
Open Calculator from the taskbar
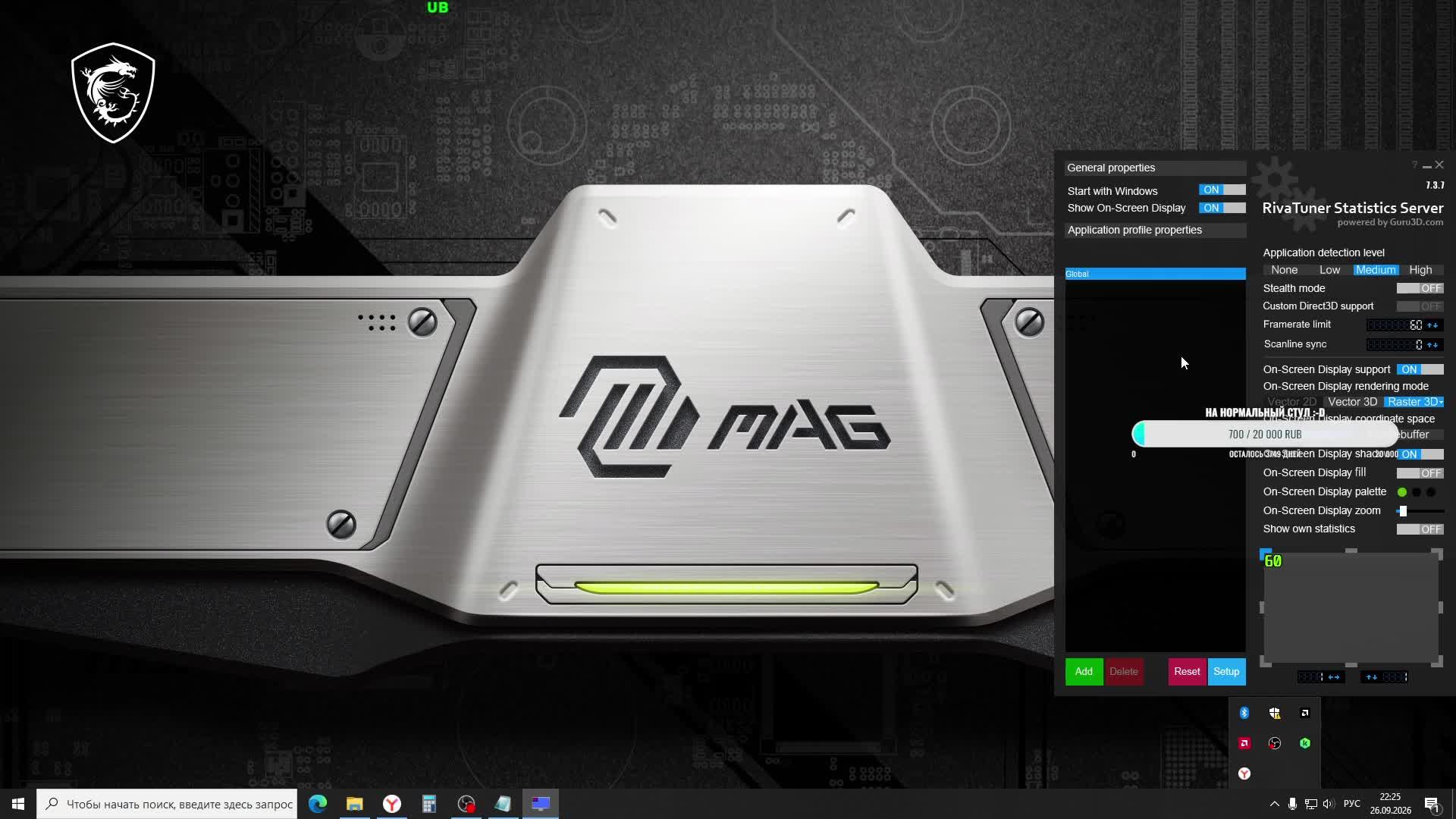[x=429, y=804]
